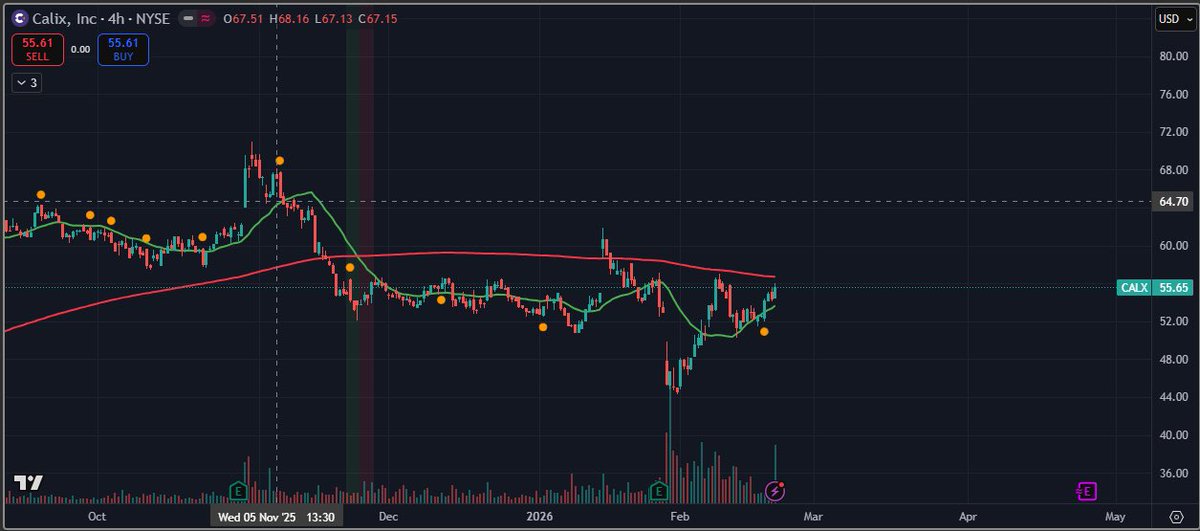
Task: Click the C67.15 close value
Action: click(379, 18)
